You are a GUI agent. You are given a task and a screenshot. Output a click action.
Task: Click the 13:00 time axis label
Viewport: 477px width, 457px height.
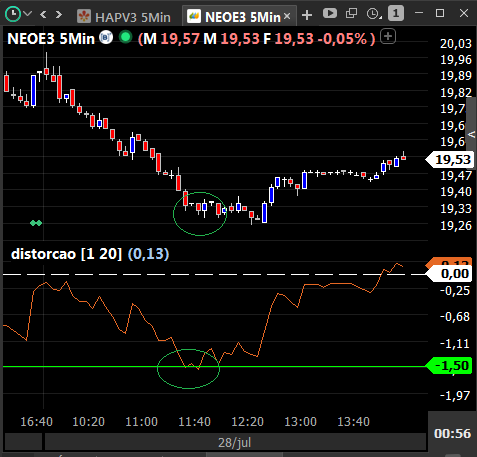click(x=300, y=422)
